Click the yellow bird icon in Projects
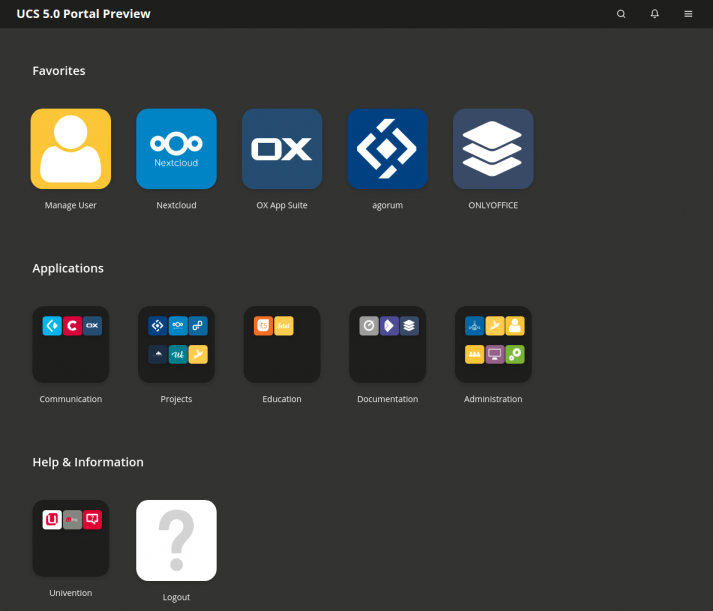The width and height of the screenshot is (713, 611). [198, 355]
